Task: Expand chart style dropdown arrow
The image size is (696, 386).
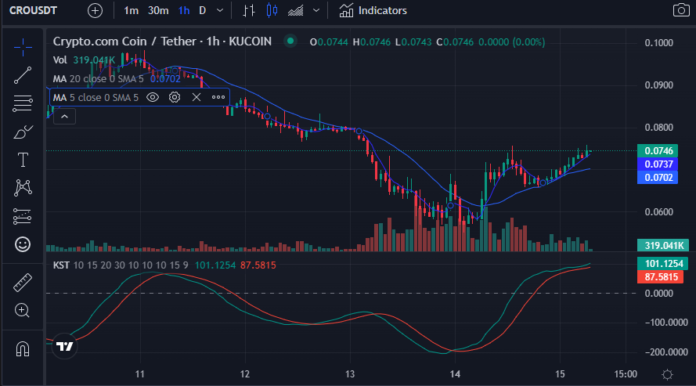Action: click(x=316, y=11)
